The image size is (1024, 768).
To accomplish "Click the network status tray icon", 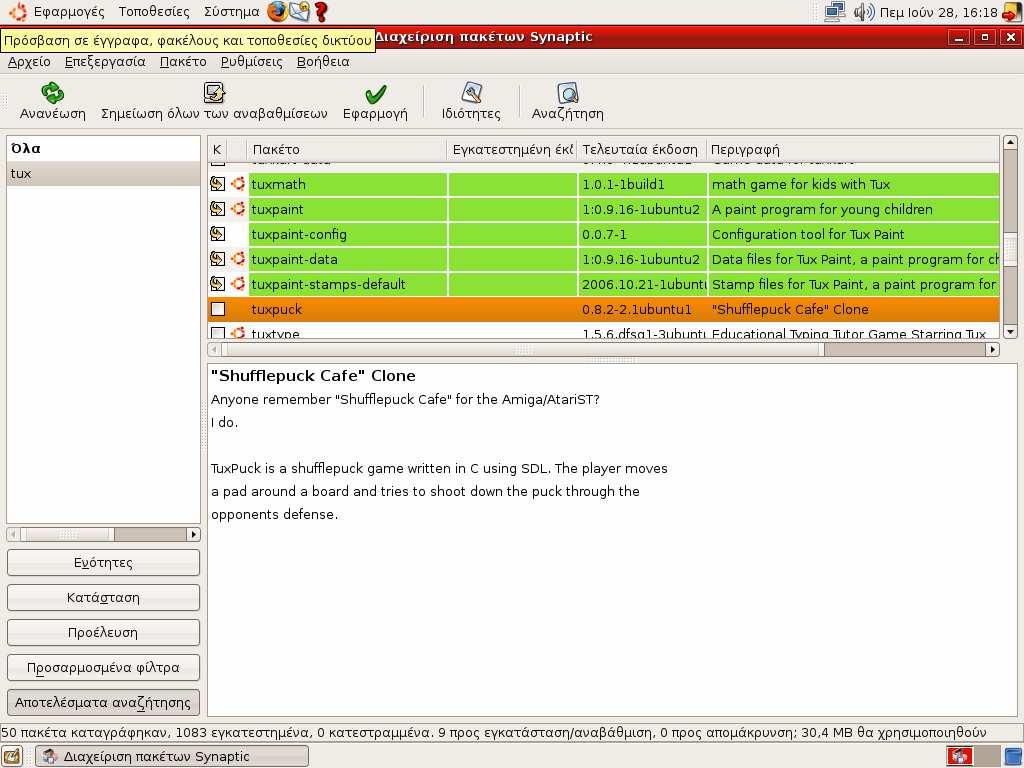I will 835,11.
